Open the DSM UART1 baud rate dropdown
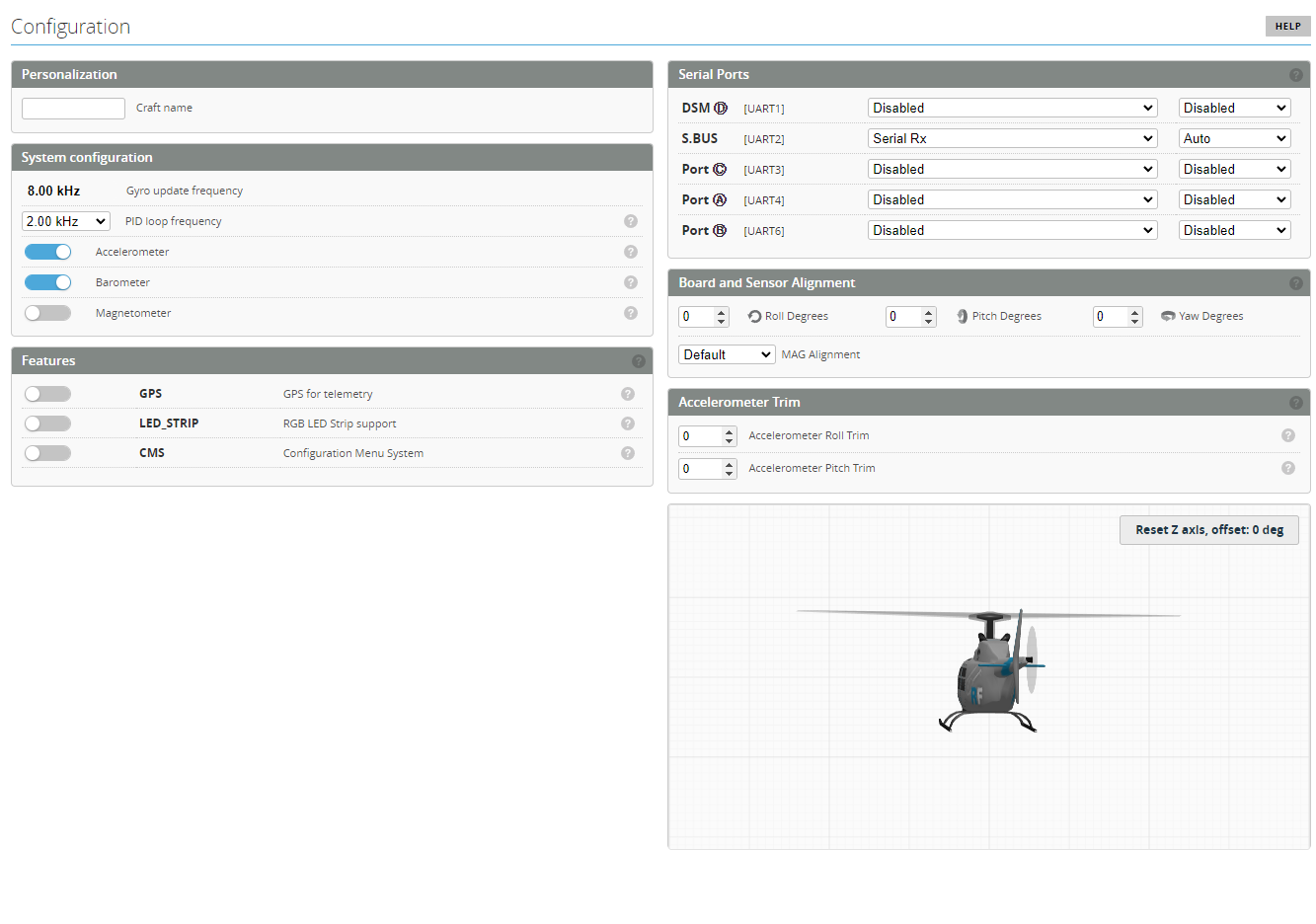 point(1234,108)
